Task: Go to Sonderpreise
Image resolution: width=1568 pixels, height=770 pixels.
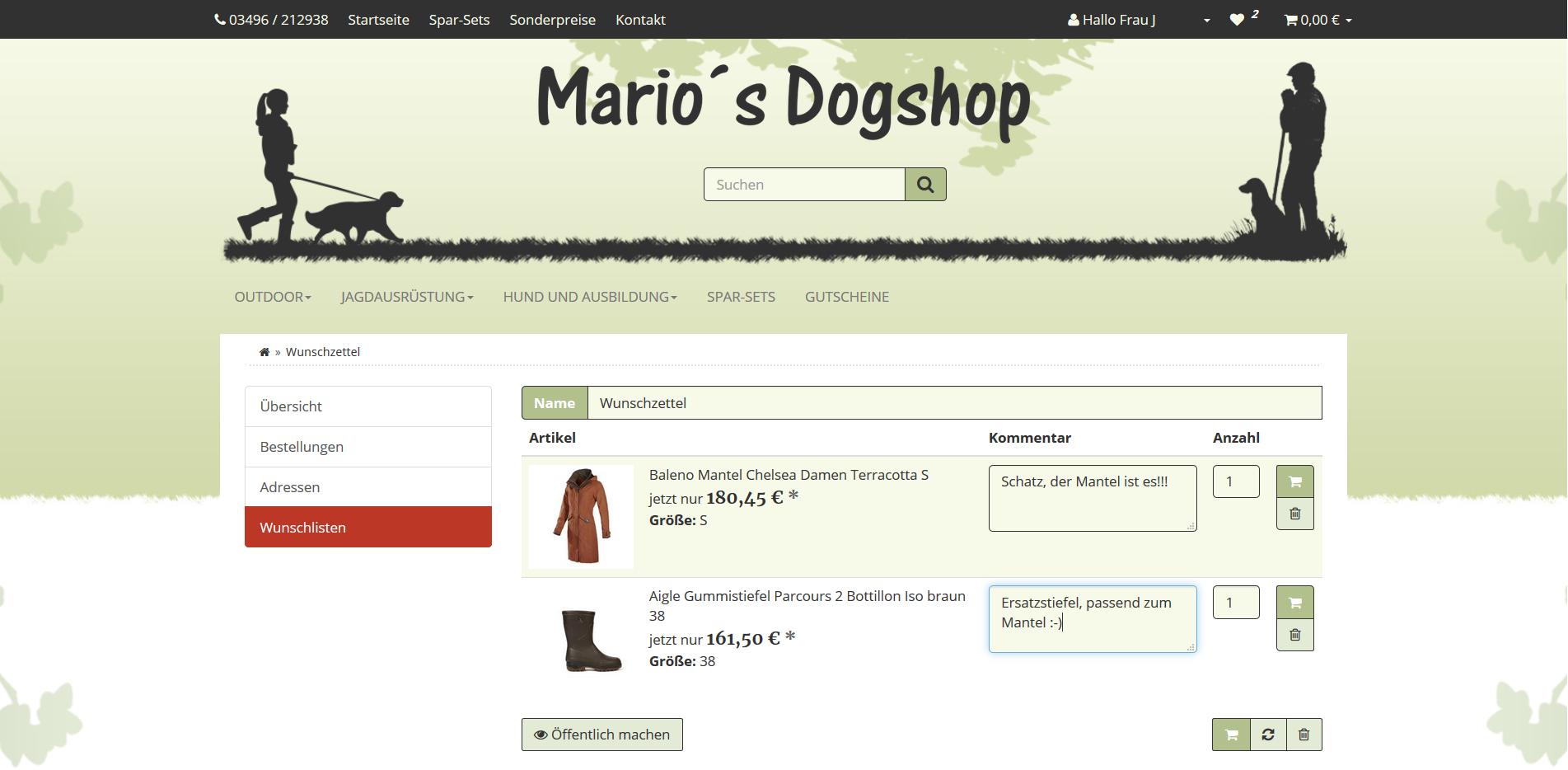Action: tap(552, 20)
